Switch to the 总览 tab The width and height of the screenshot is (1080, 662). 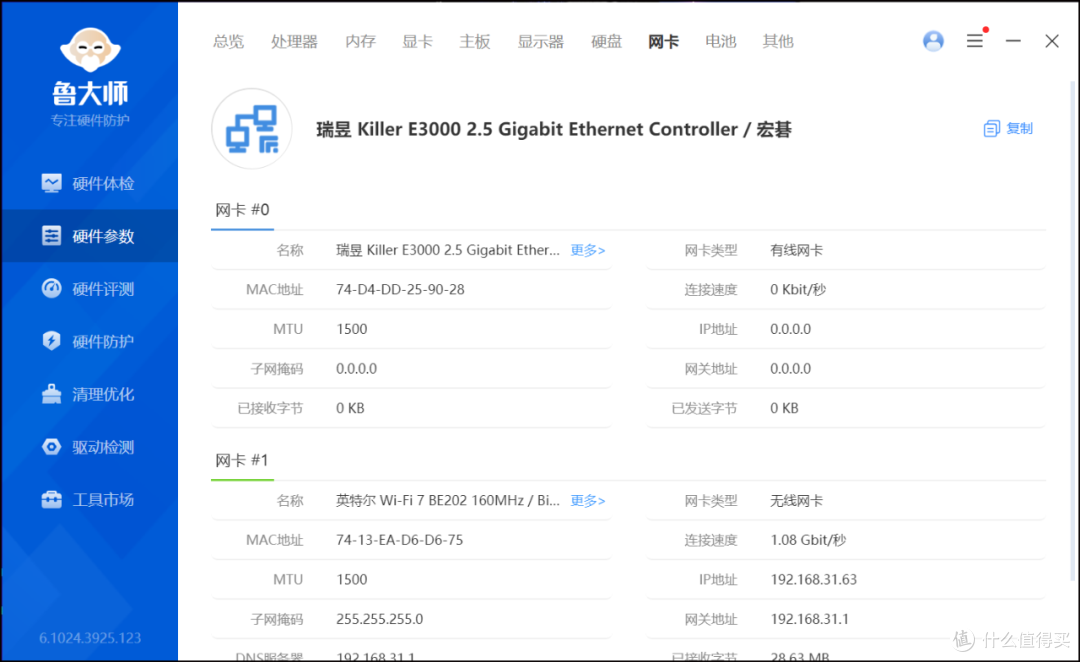[x=228, y=41]
